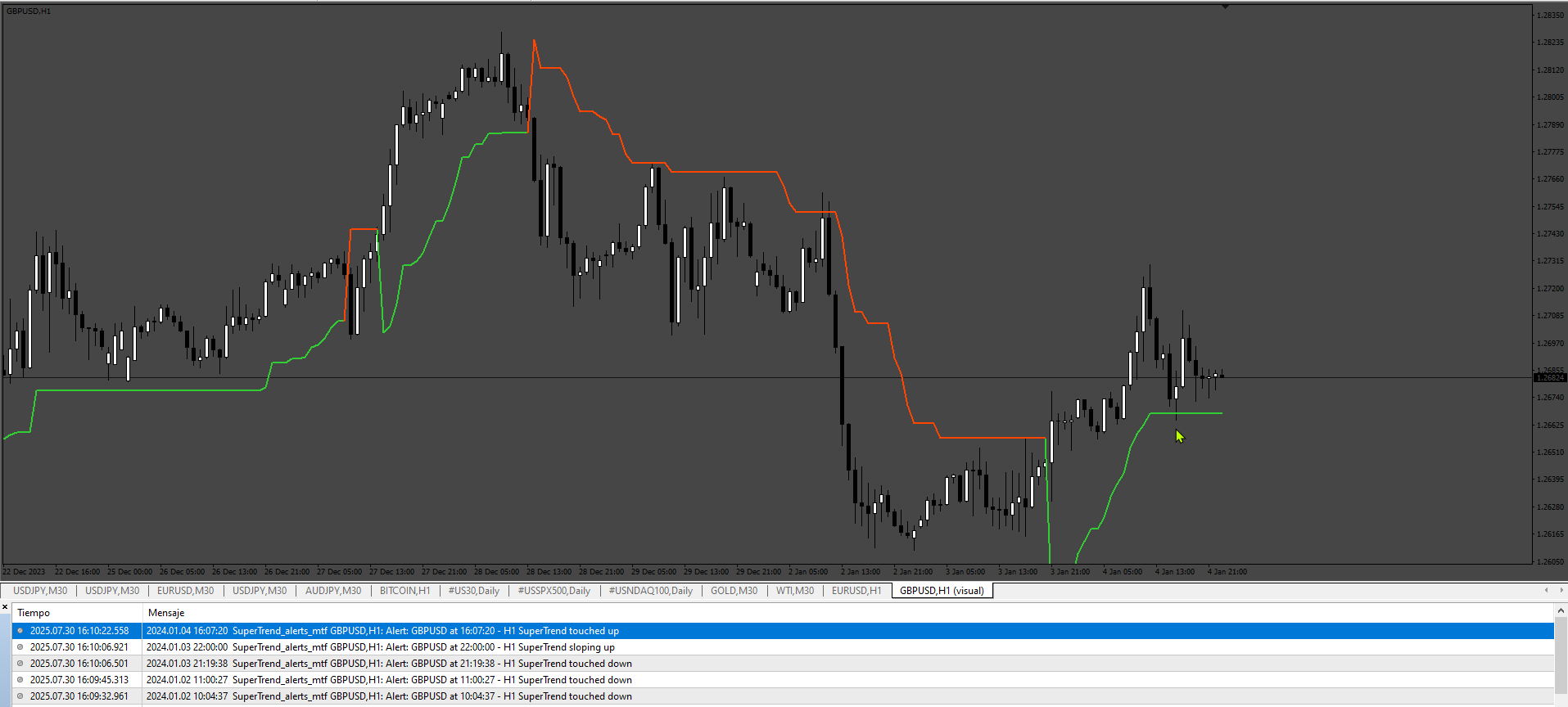1568x707 pixels.
Task: Click the 1.27775 price axis label
Action: 1550,152
